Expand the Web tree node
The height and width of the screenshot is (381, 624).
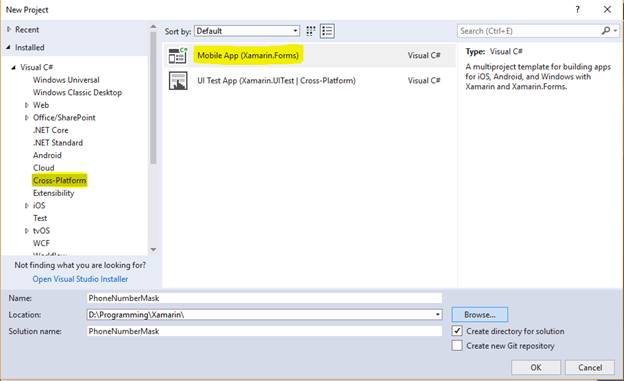[27, 105]
